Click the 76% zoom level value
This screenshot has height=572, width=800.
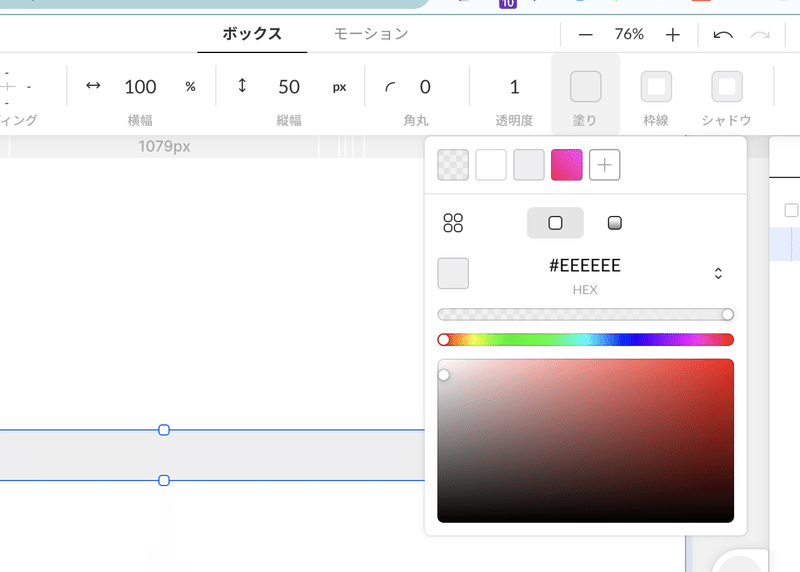[x=629, y=34]
